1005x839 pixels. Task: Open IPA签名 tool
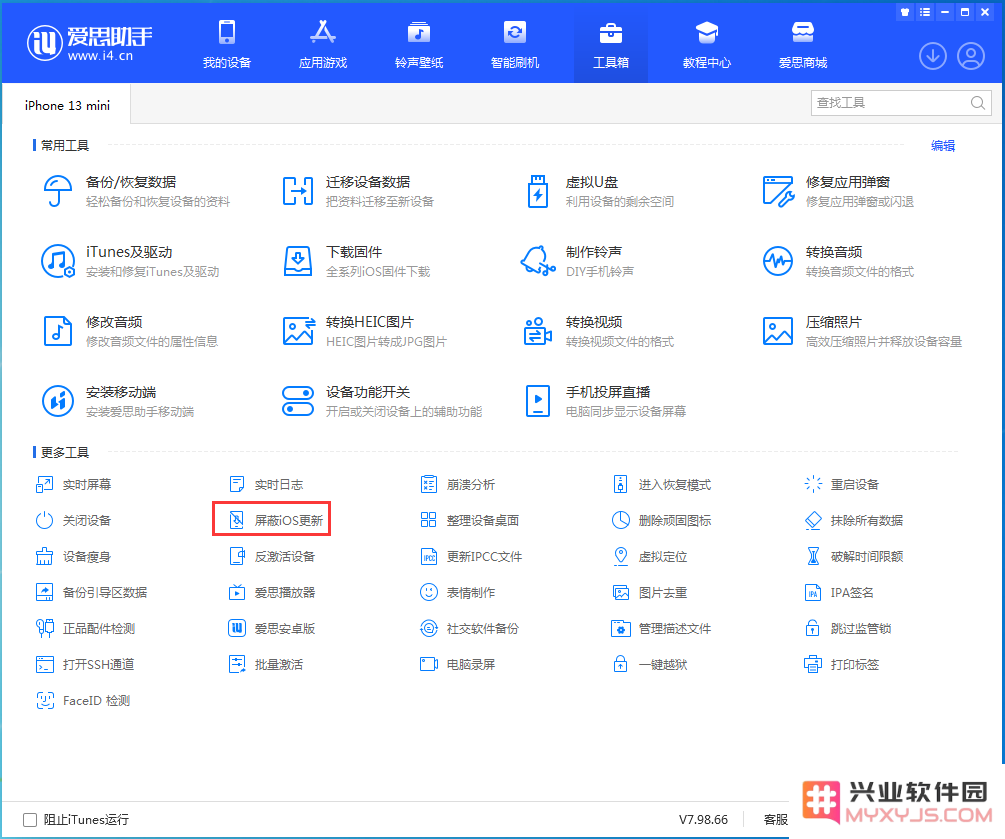pyautogui.click(x=839, y=592)
